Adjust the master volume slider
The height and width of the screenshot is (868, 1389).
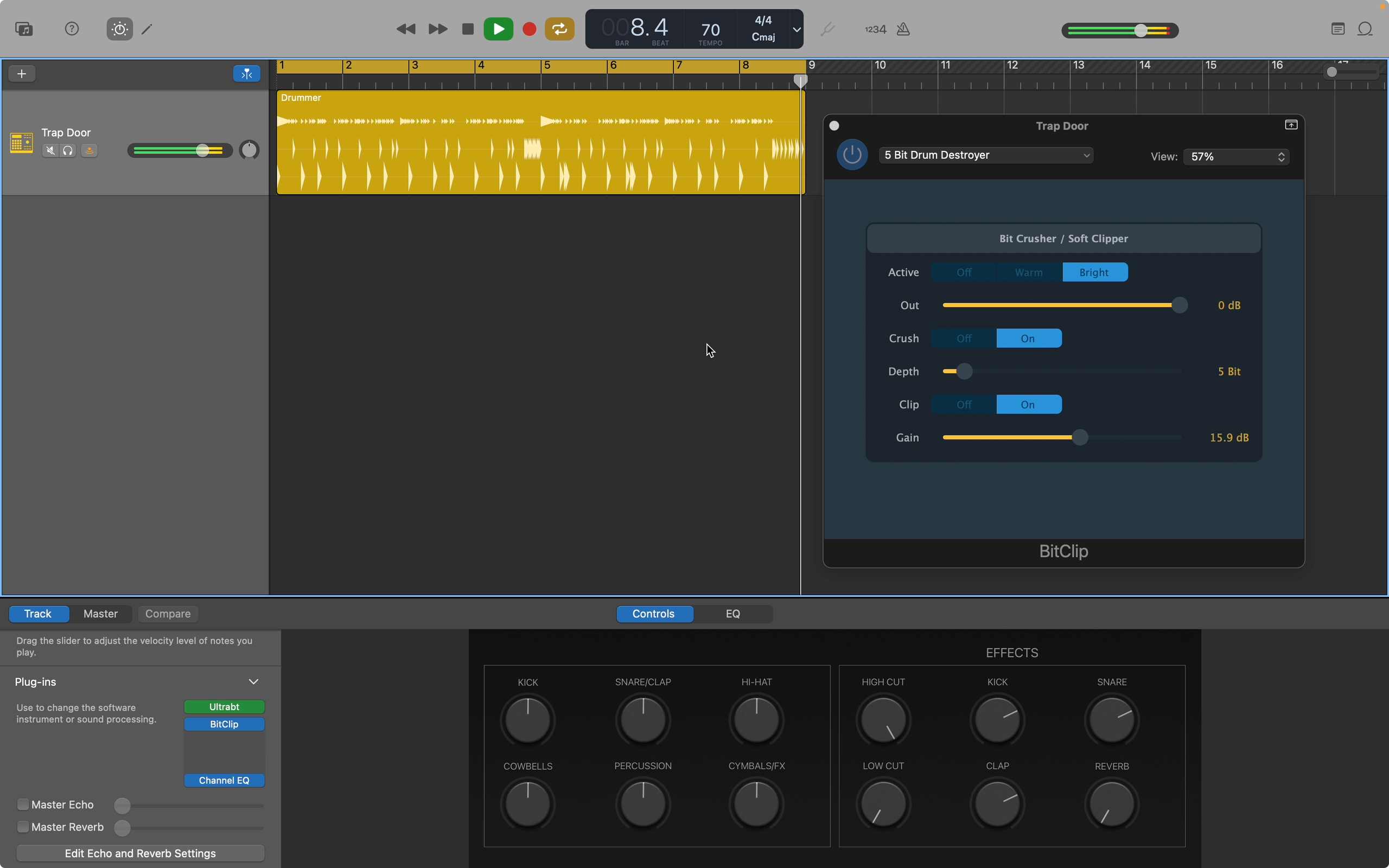[x=1141, y=30]
